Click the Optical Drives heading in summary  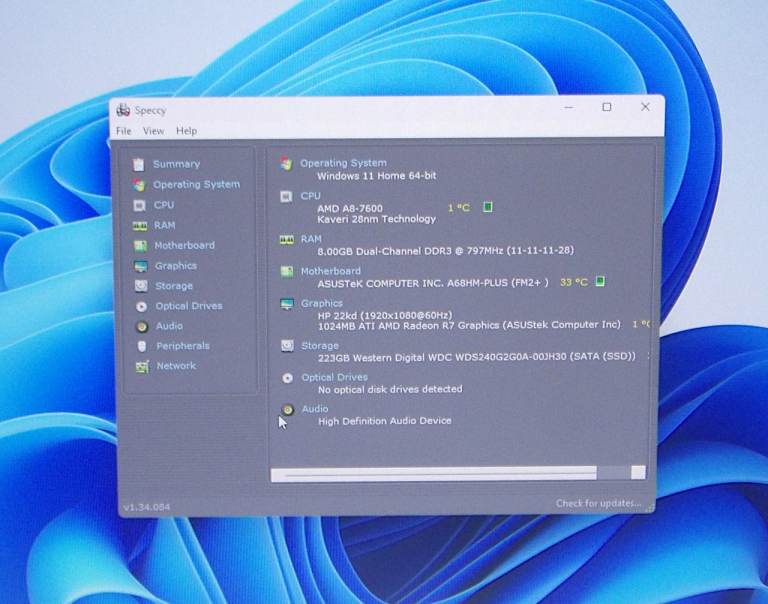tap(335, 377)
